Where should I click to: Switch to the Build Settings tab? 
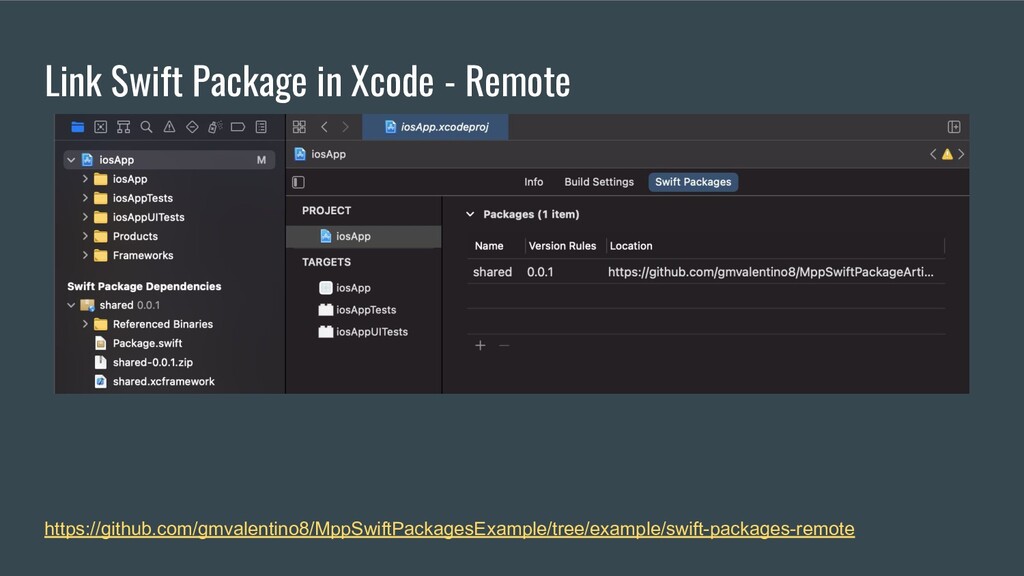pyautogui.click(x=599, y=182)
